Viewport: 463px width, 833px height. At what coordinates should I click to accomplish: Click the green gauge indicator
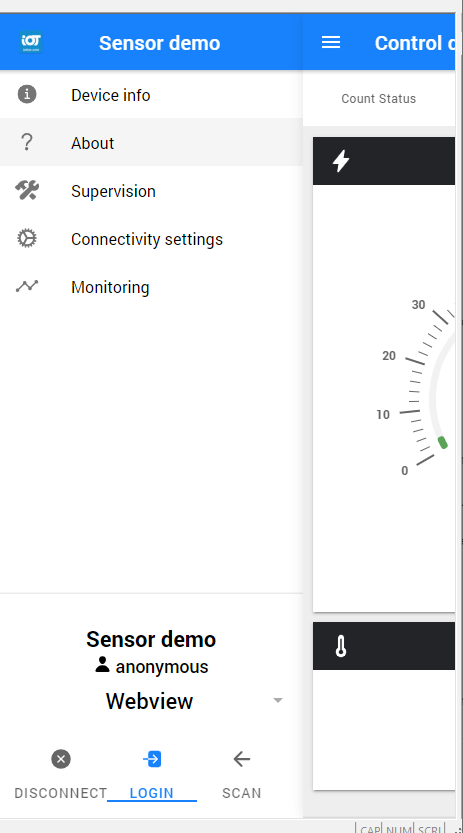click(x=442, y=442)
